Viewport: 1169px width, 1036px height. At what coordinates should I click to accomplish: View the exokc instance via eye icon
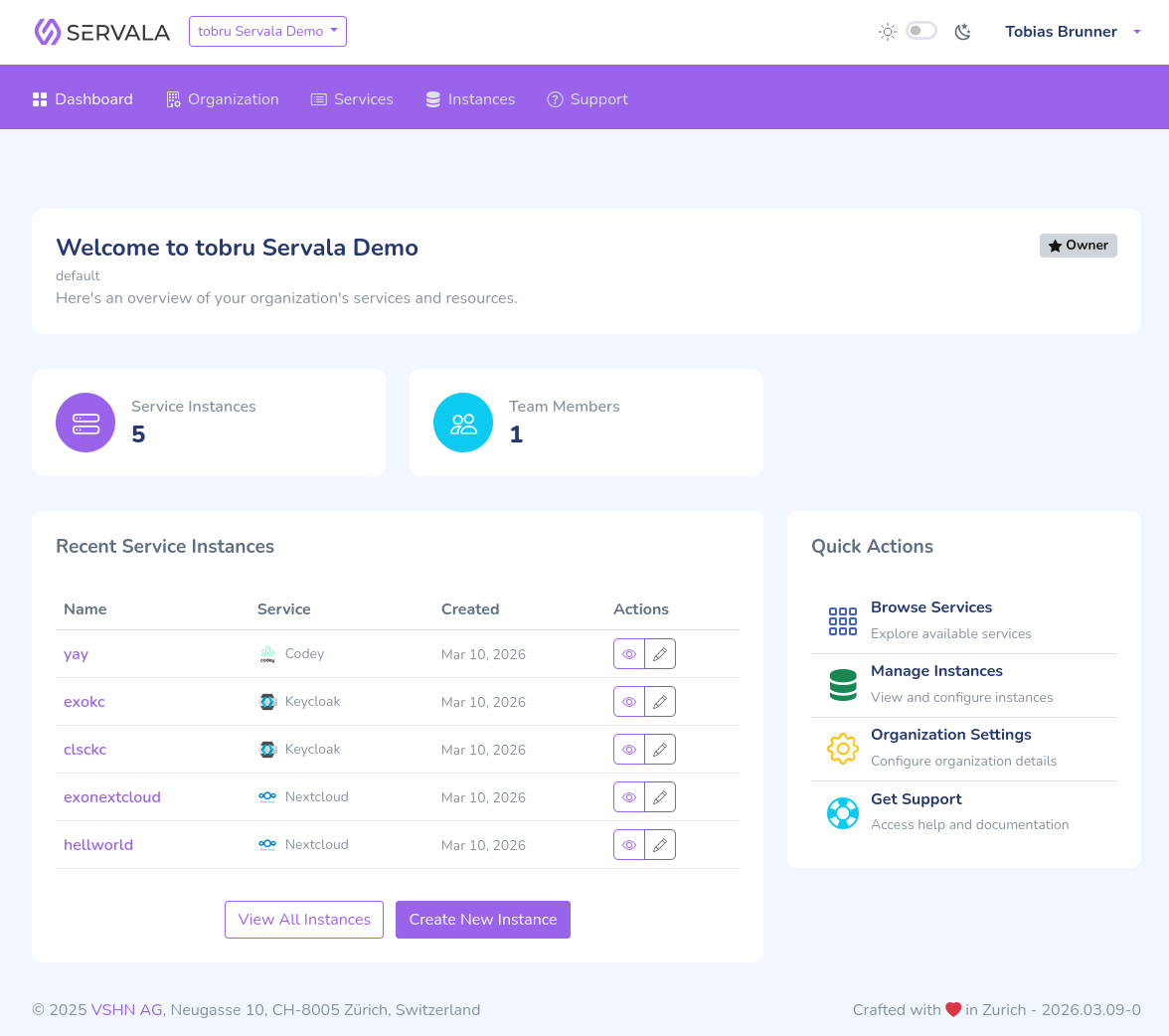pyautogui.click(x=629, y=702)
